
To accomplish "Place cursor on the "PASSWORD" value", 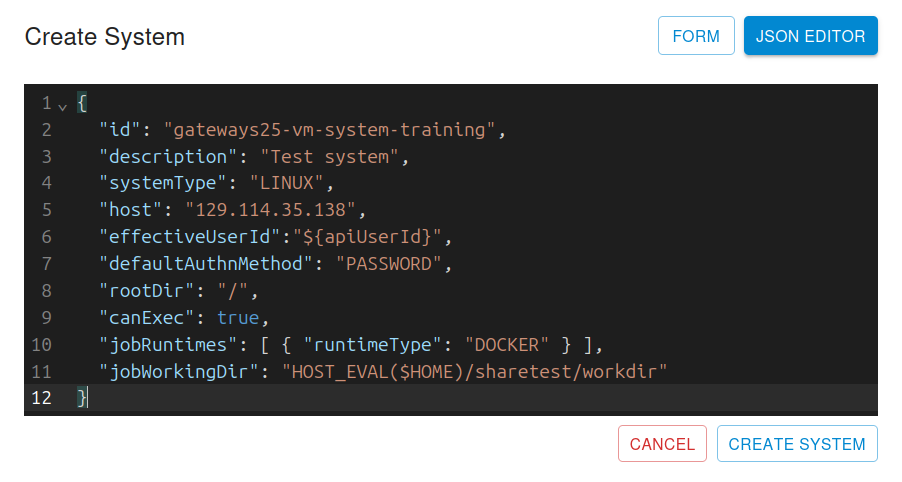I will coord(388,265).
